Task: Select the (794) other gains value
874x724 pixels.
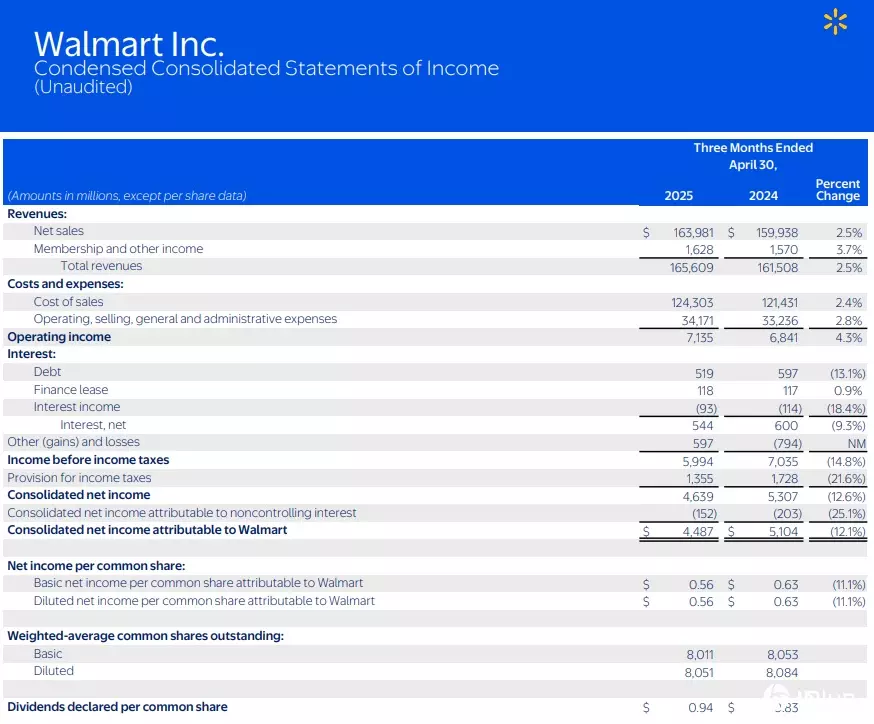Action: tap(788, 444)
